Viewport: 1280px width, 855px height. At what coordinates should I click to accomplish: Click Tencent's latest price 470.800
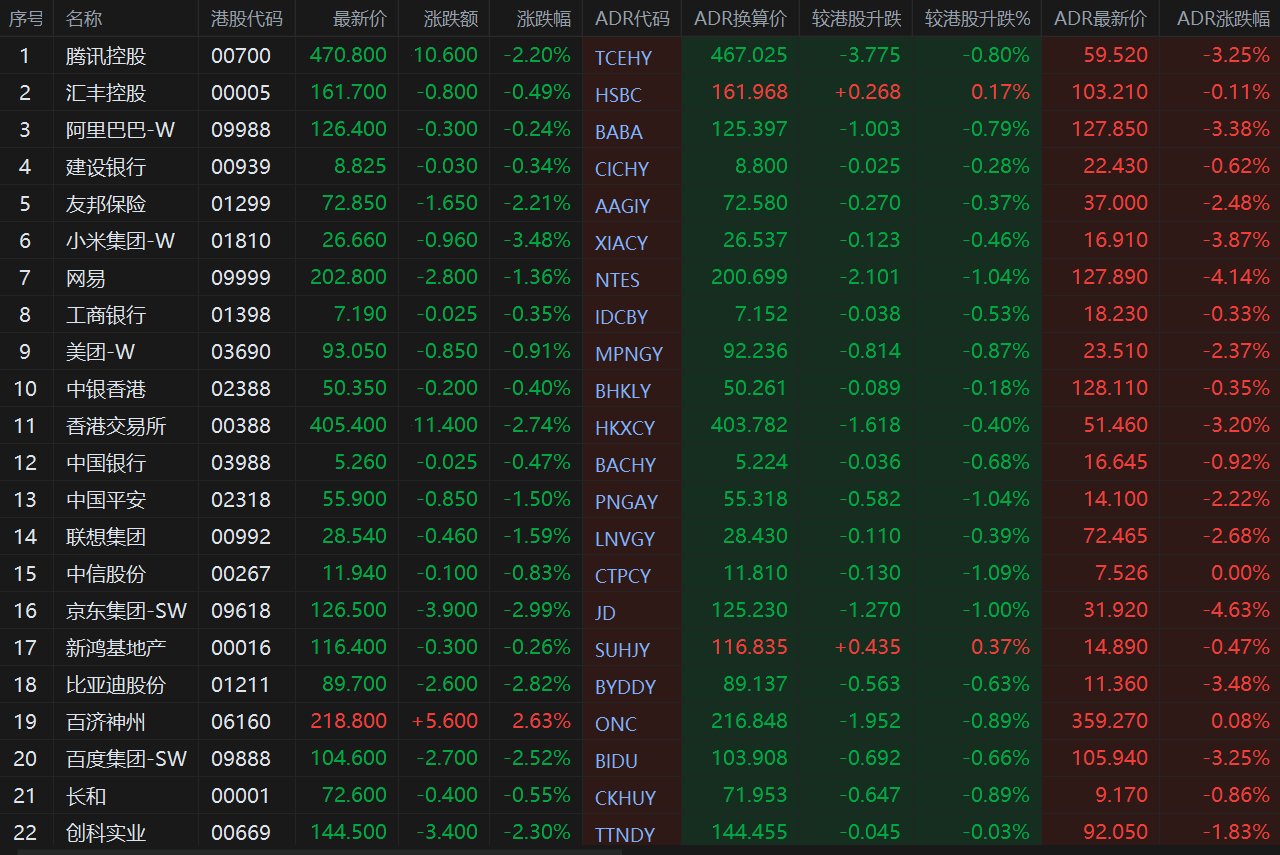coord(348,55)
